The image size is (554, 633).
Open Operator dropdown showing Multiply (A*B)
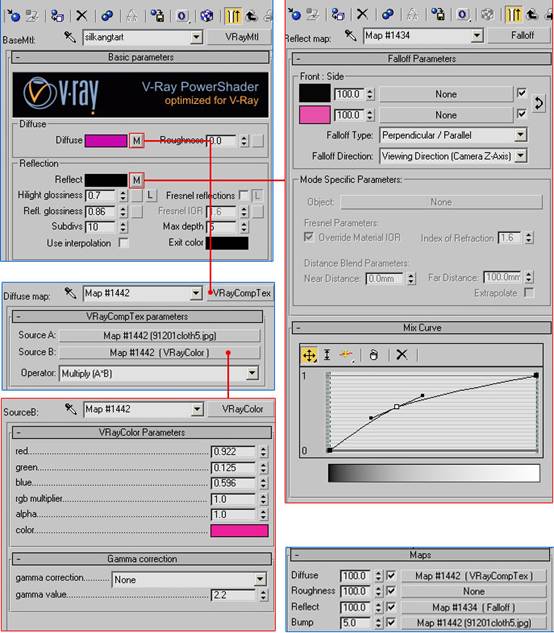pos(252,373)
